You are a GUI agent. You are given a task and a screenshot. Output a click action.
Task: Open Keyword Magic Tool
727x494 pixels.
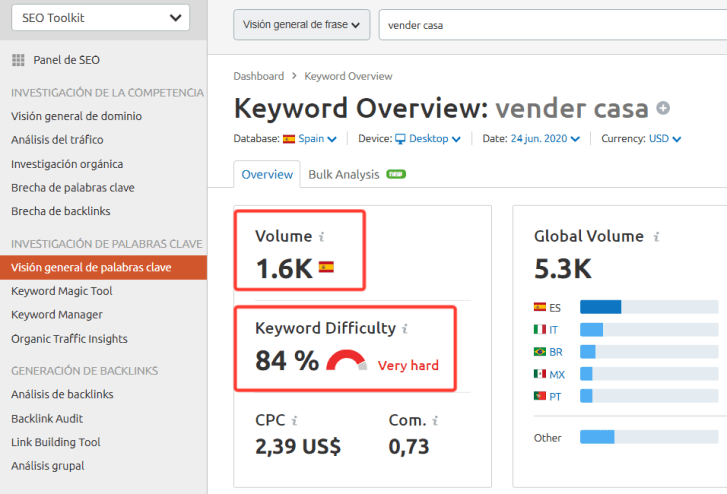coord(62,291)
